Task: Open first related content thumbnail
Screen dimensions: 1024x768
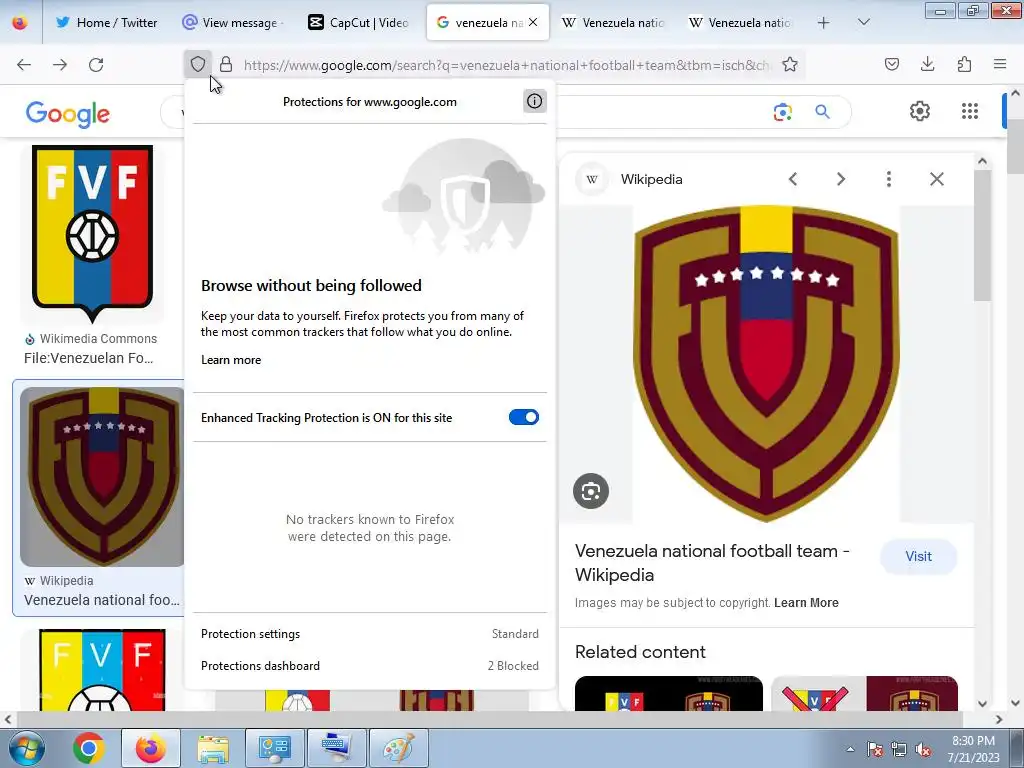Action: tap(669, 694)
